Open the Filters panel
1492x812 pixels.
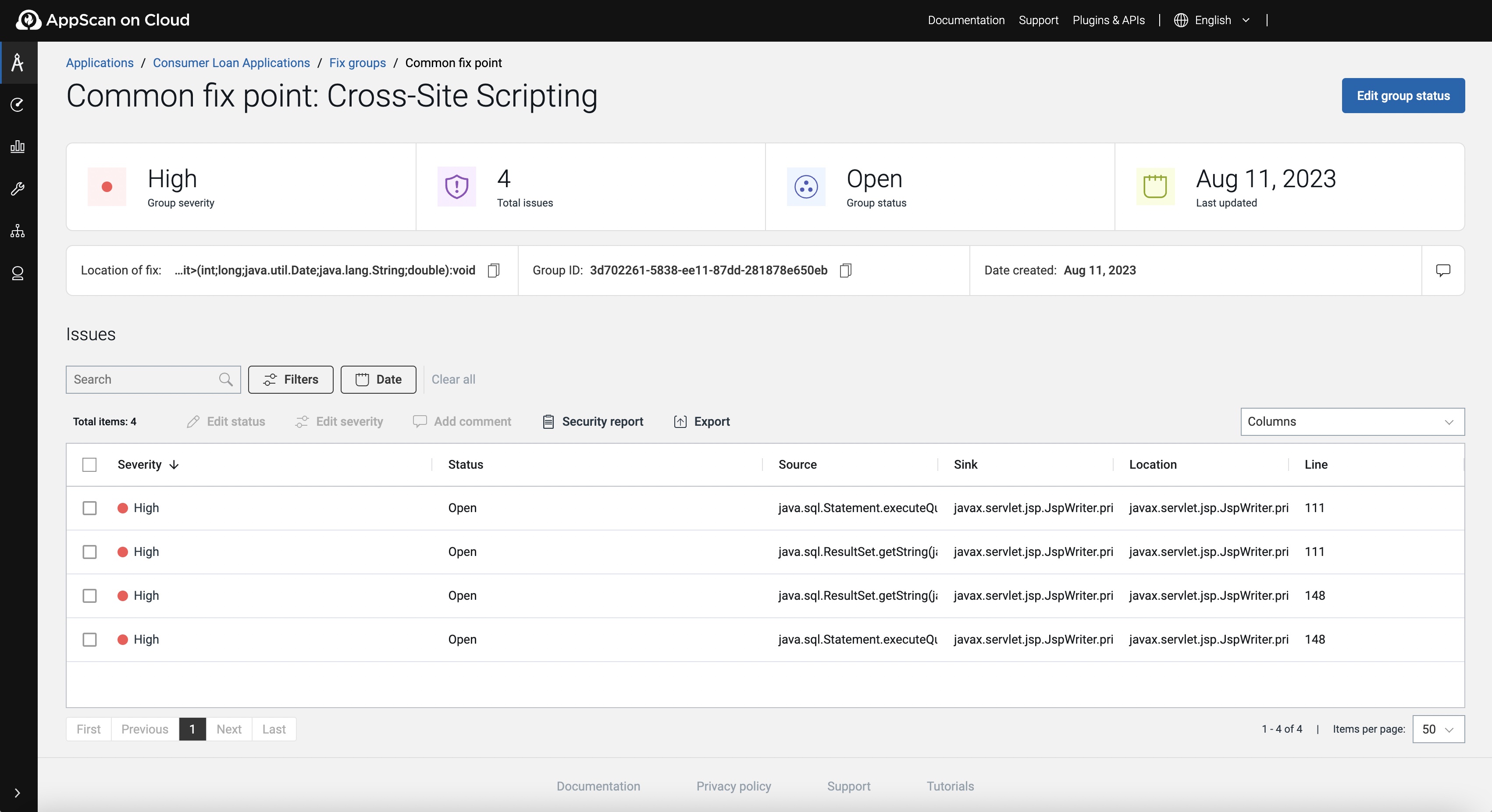click(x=290, y=379)
